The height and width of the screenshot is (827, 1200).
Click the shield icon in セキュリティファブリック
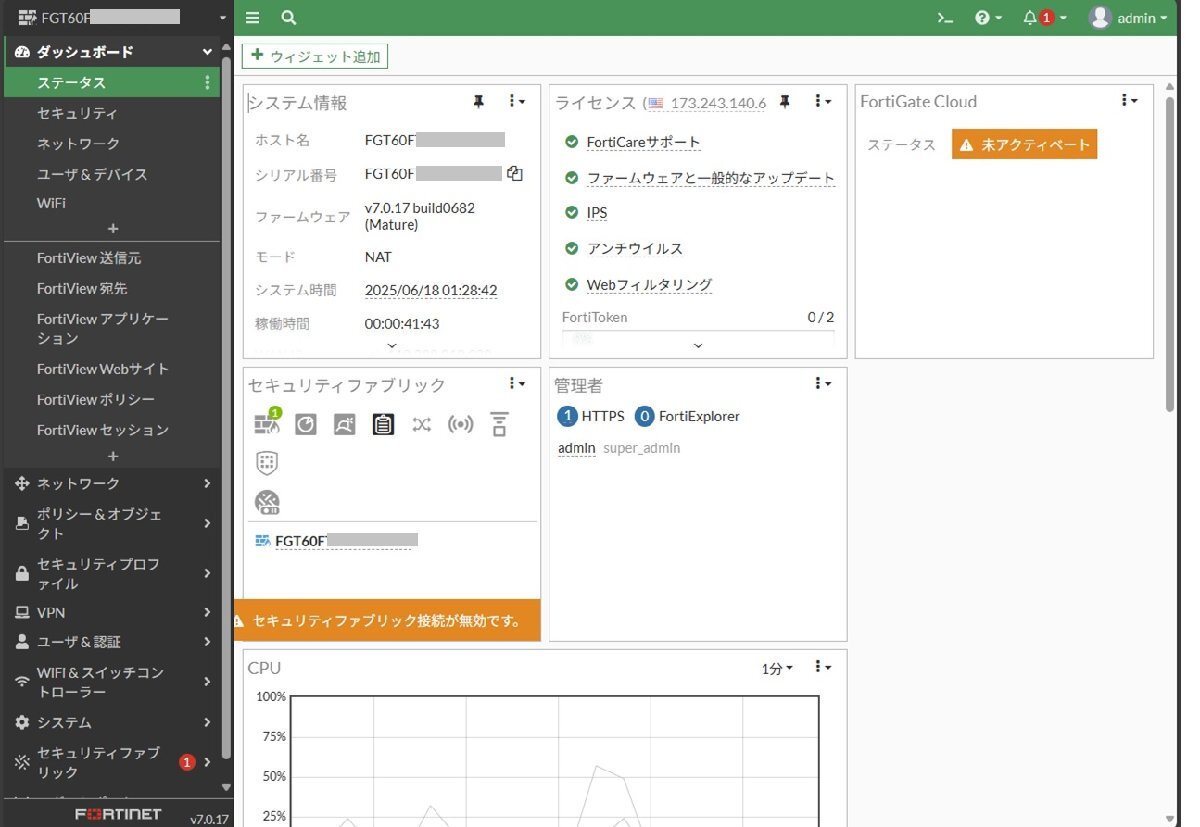(x=267, y=463)
